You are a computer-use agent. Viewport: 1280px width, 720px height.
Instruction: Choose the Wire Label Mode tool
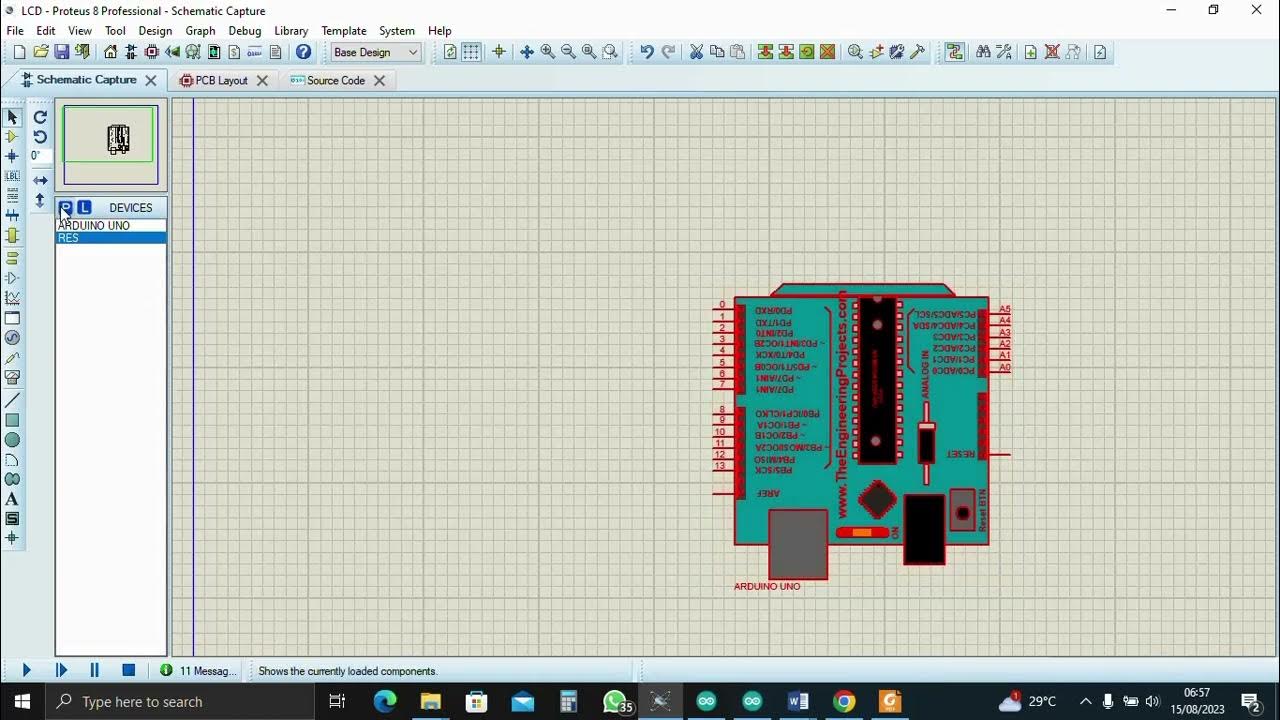(12, 176)
